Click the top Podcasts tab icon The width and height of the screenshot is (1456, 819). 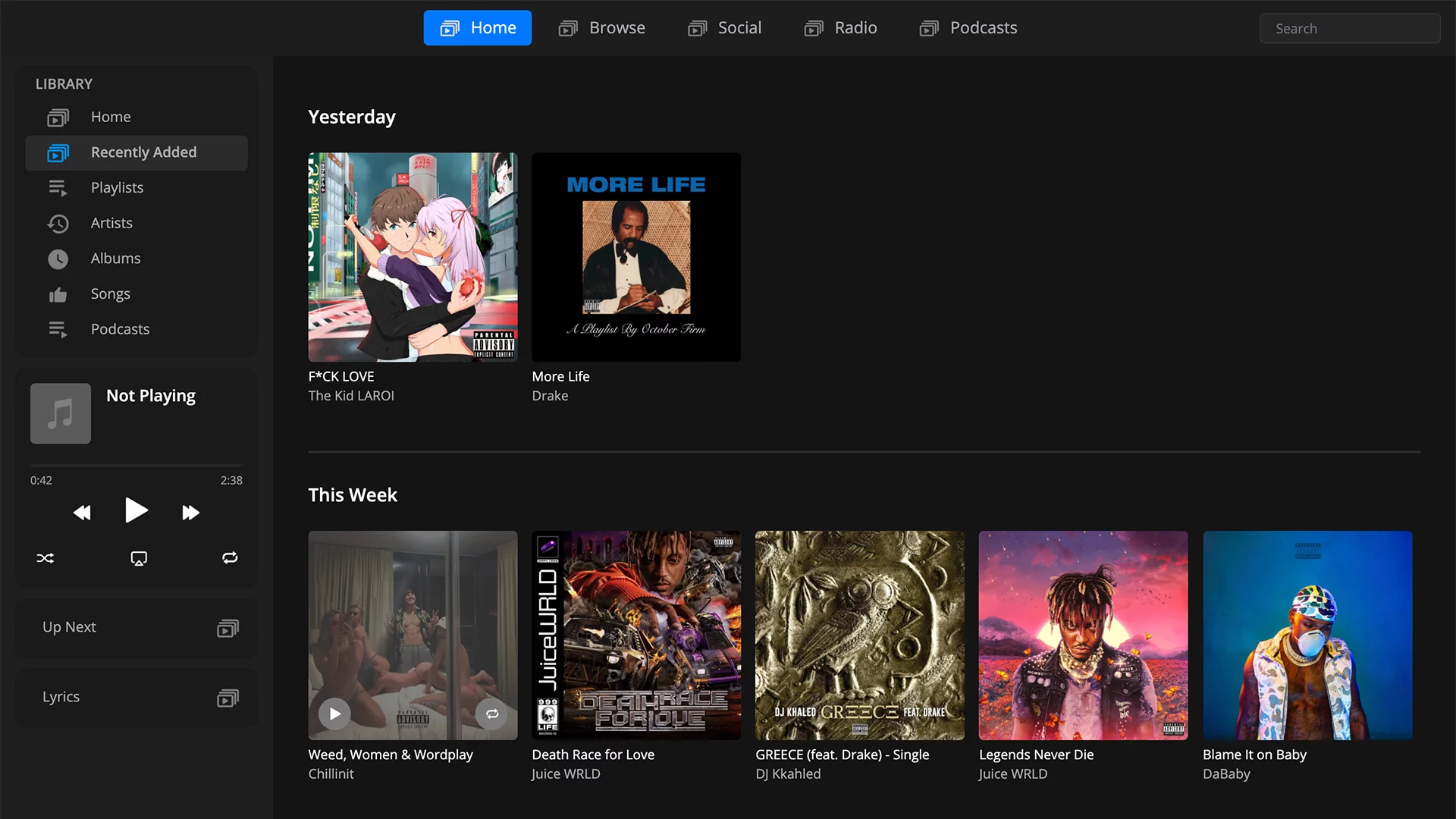coord(929,29)
